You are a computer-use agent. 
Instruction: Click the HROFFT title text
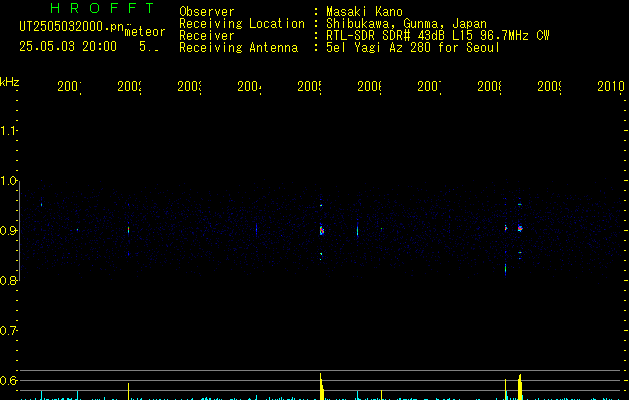tap(102, 8)
